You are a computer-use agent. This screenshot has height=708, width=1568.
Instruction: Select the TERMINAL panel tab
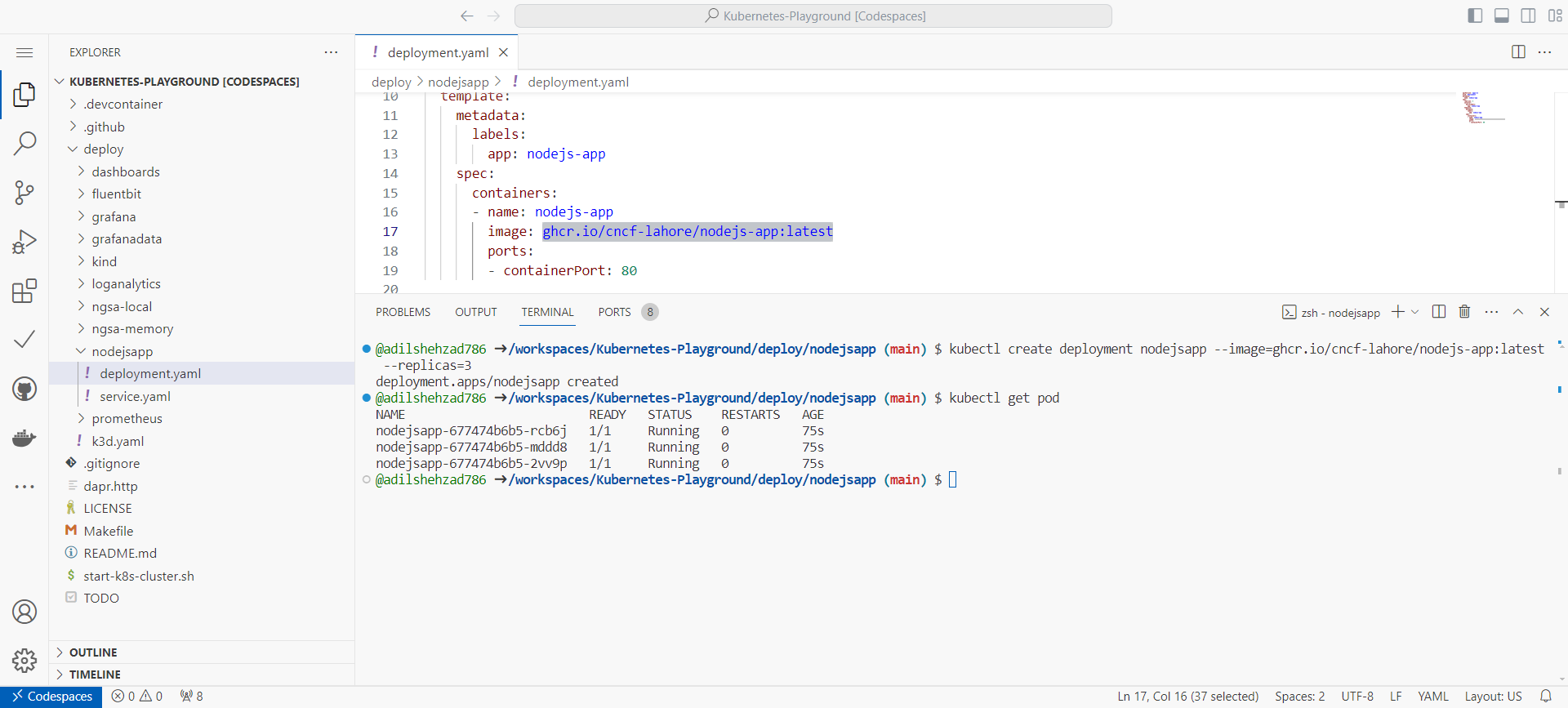[x=548, y=312]
